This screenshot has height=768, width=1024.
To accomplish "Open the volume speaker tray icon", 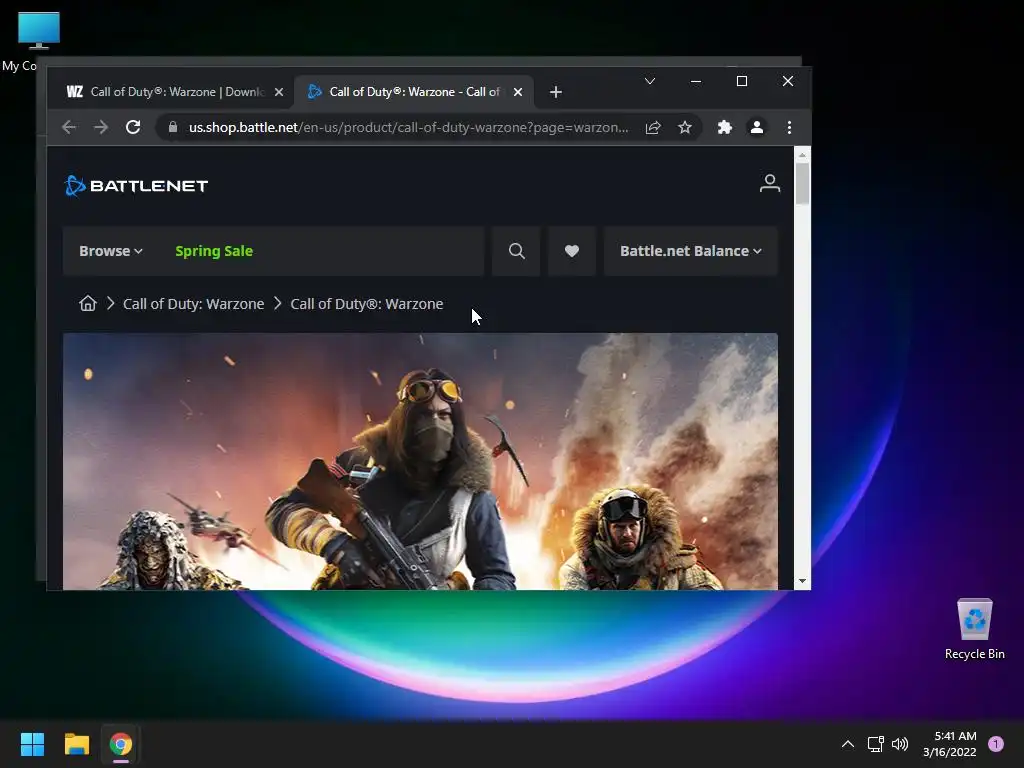I will tap(900, 744).
